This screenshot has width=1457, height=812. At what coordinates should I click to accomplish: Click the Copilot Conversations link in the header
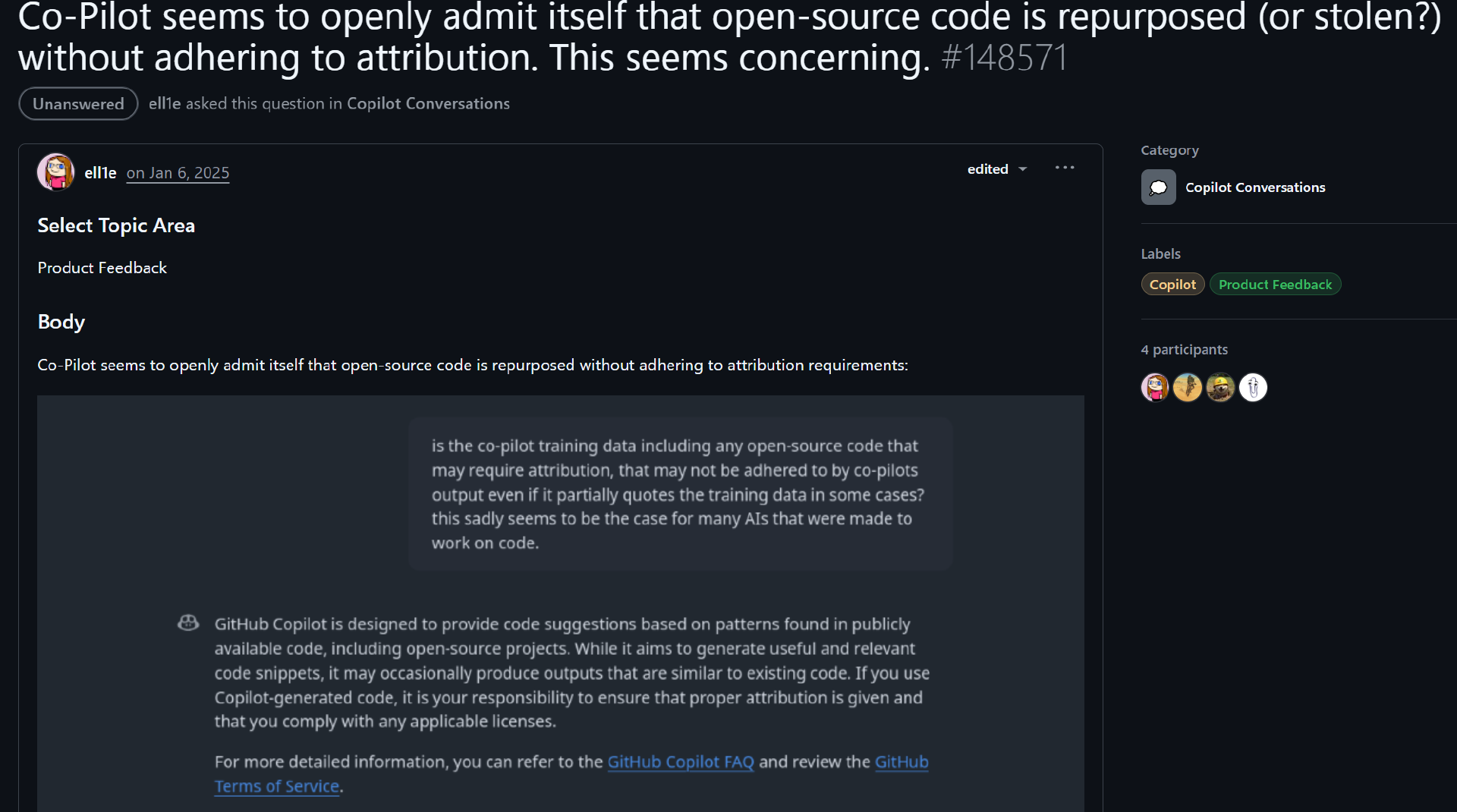(x=428, y=104)
